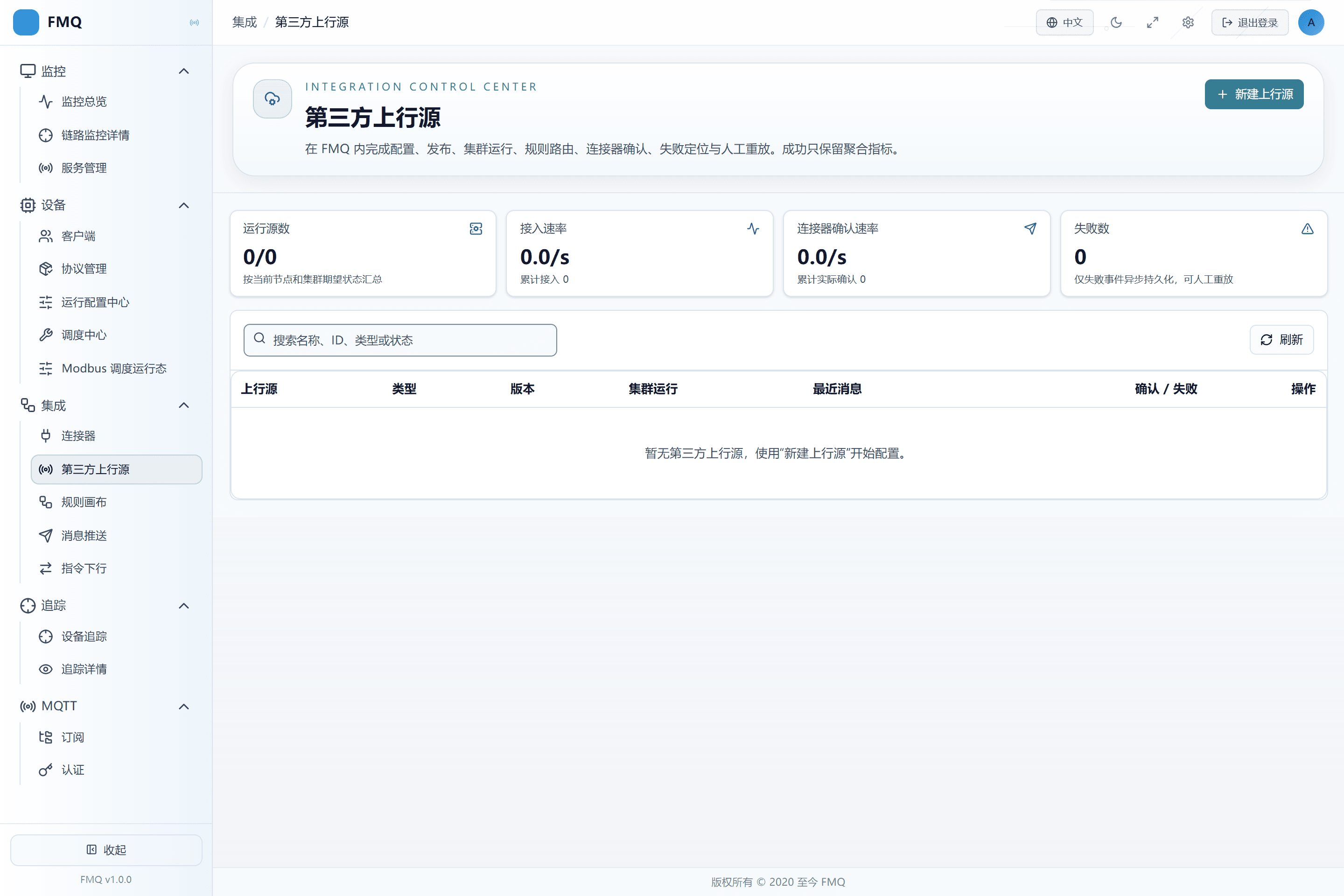Open 运行配置中心
The height and width of the screenshot is (896, 1344).
(x=117, y=302)
